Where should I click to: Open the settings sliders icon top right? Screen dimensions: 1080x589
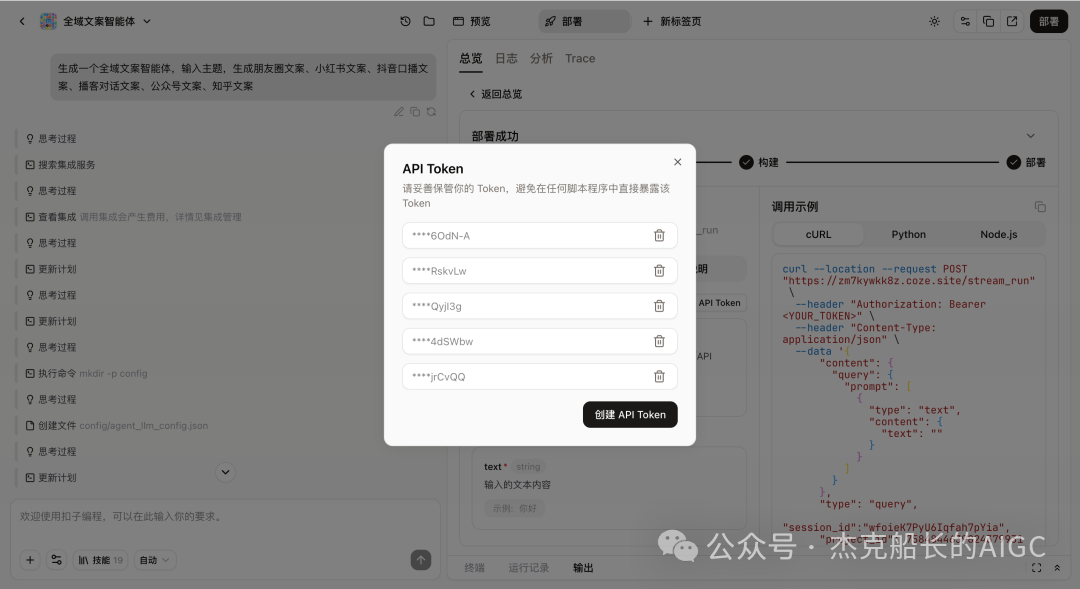click(965, 21)
